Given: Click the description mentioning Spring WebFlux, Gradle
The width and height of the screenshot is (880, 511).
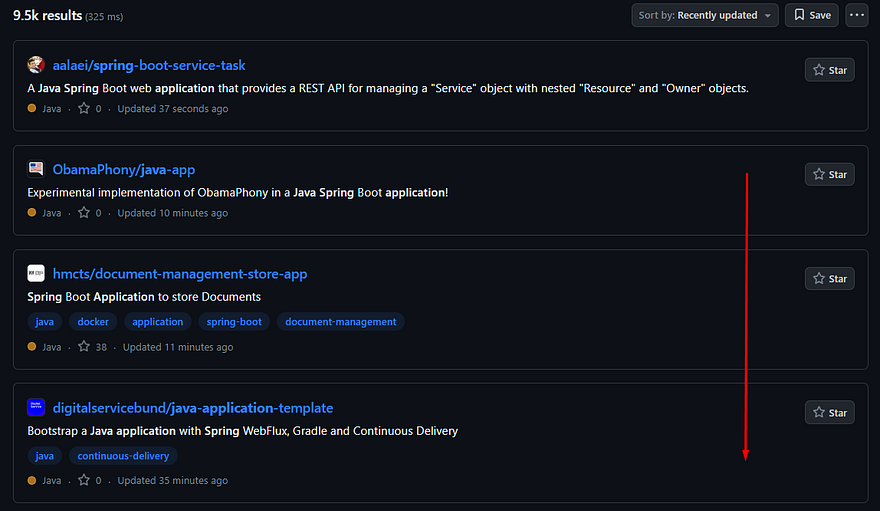Looking at the screenshot, I should (242, 431).
